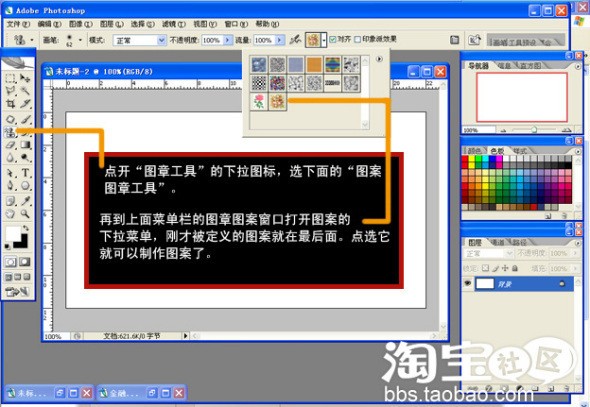Select the Brush tool
The height and width of the screenshot is (407, 590).
point(25,120)
